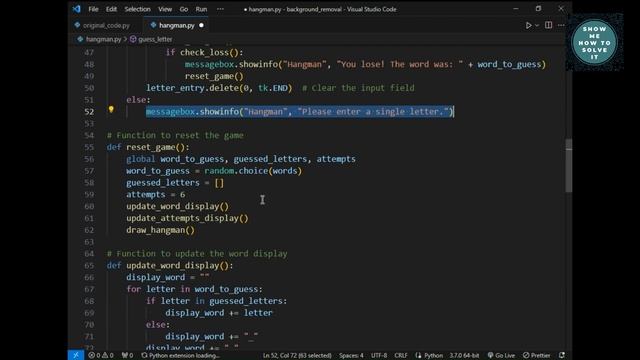The height and width of the screenshot is (360, 640).
Task: Click the 'Show Me How To Solve It' channel logo
Action: (x=594, y=43)
